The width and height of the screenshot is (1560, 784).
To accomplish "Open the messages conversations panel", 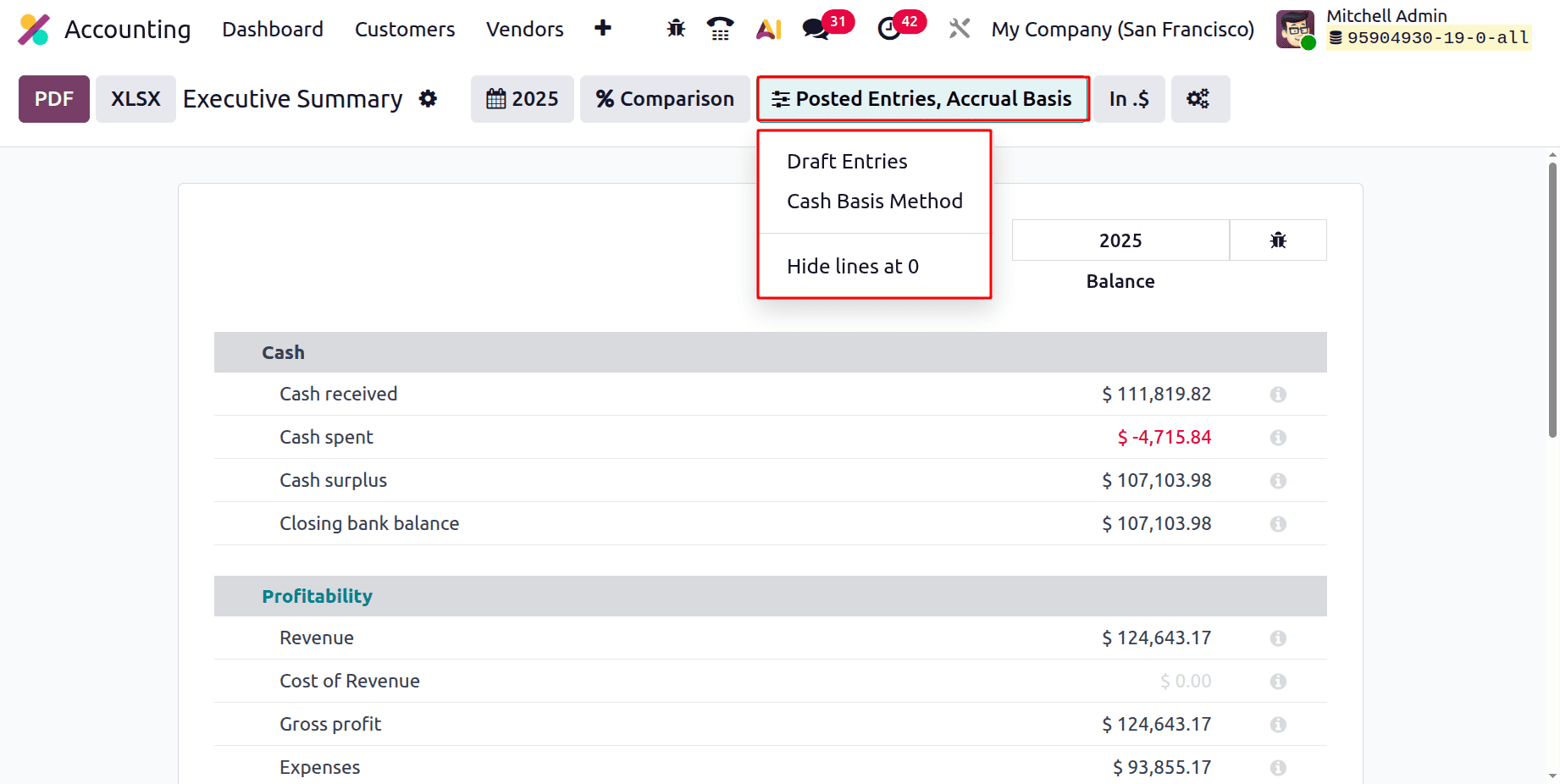I will pyautogui.click(x=816, y=28).
